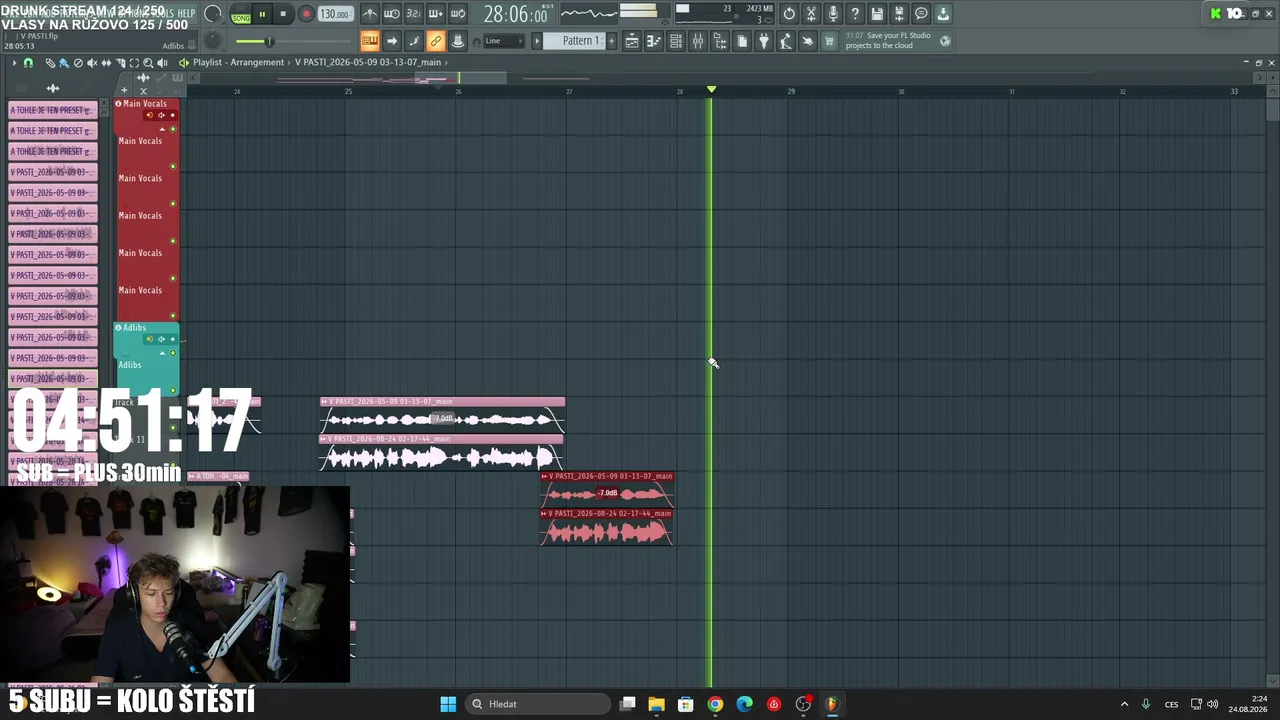Toggle the countdown before recording icon
Image resolution: width=1280 pixels, height=720 pixels.
414,14
